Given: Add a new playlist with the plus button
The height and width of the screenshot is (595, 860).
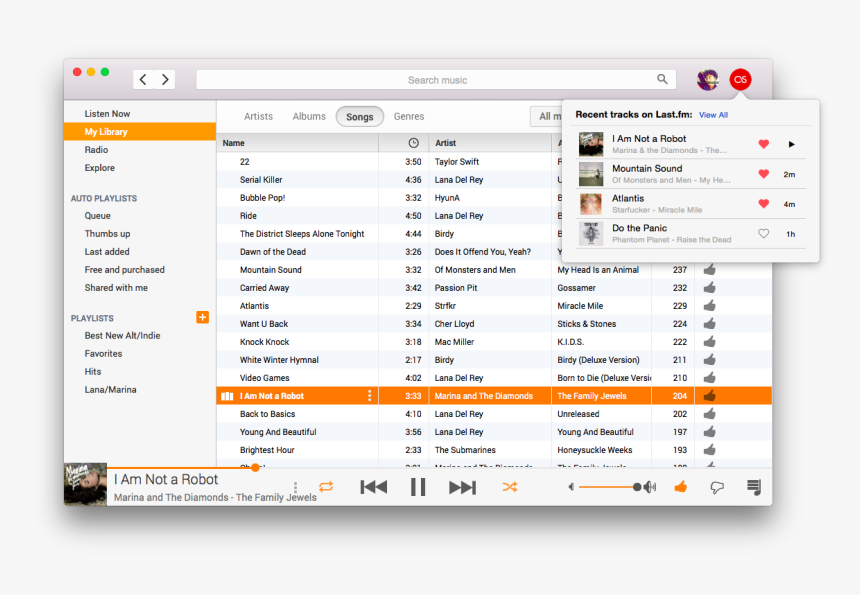Looking at the screenshot, I should (202, 317).
